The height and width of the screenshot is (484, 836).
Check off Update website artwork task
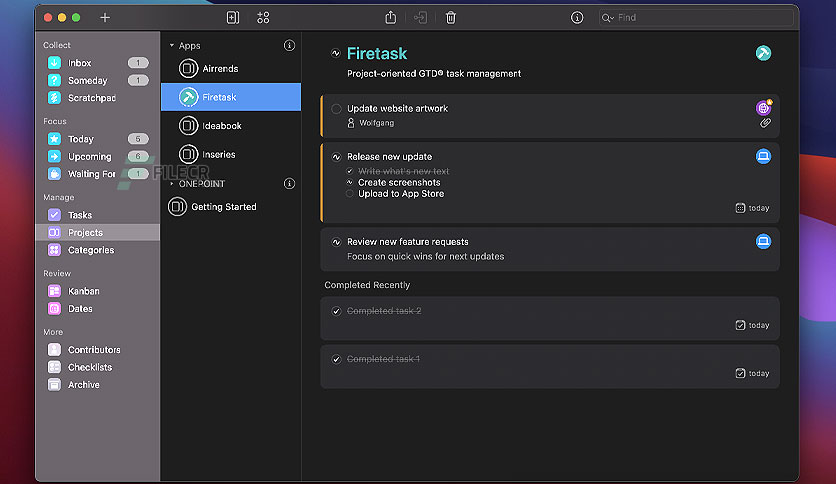[x=336, y=109]
